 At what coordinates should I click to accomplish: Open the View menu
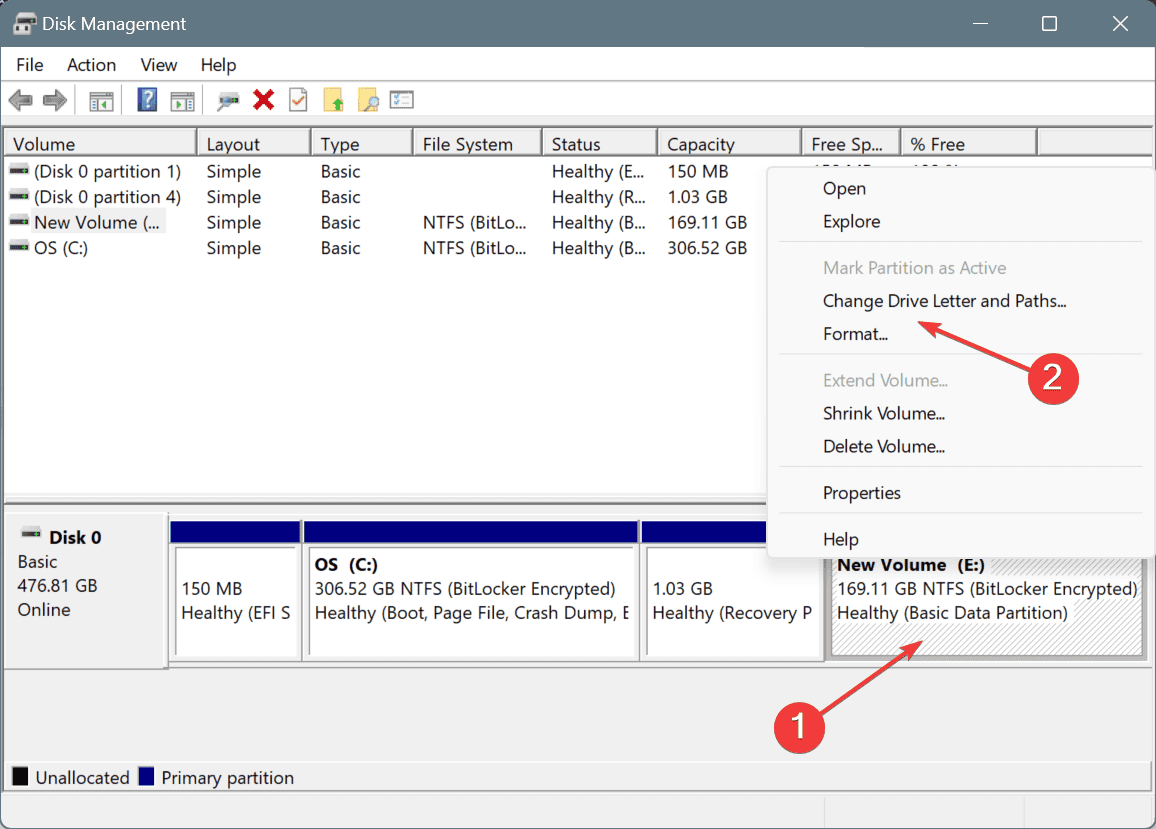pyautogui.click(x=159, y=65)
